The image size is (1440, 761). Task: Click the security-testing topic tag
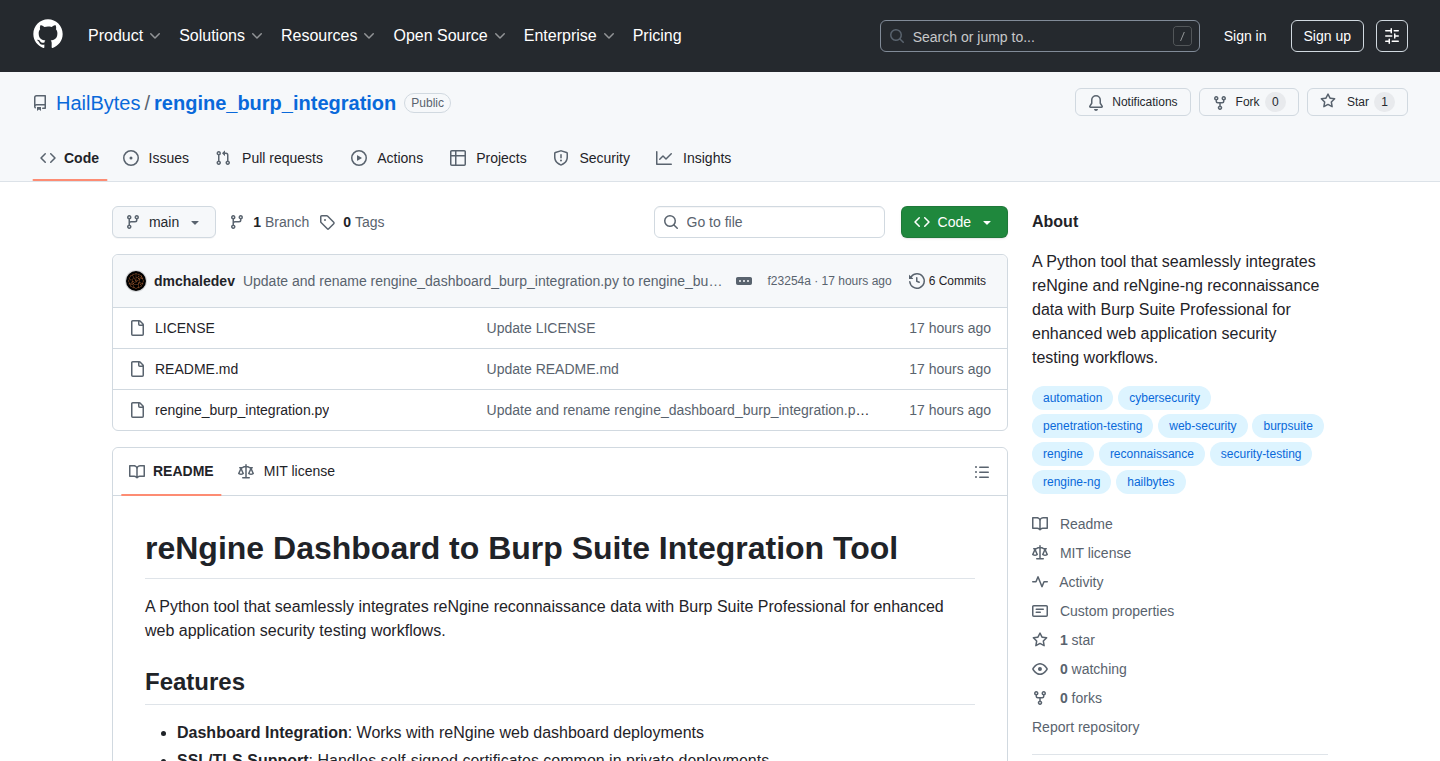point(1261,454)
